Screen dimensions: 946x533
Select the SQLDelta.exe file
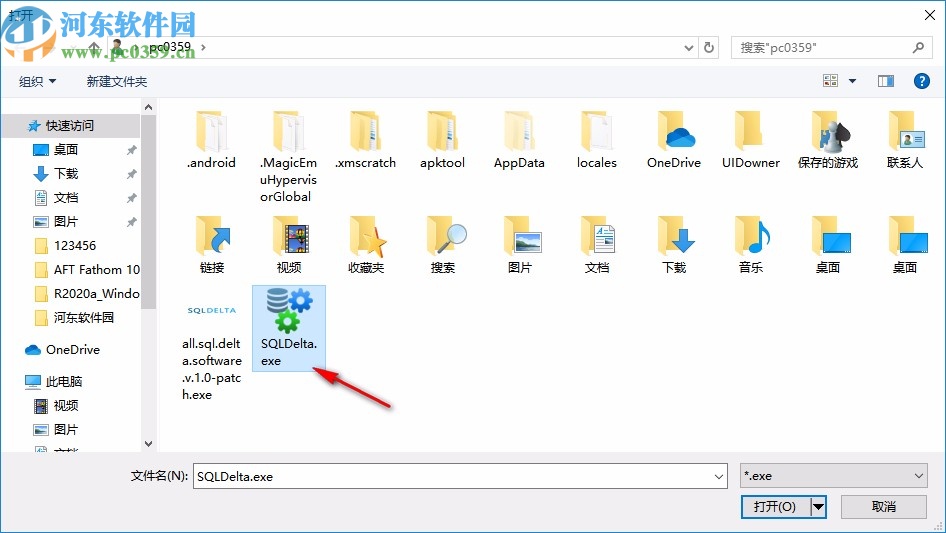288,328
